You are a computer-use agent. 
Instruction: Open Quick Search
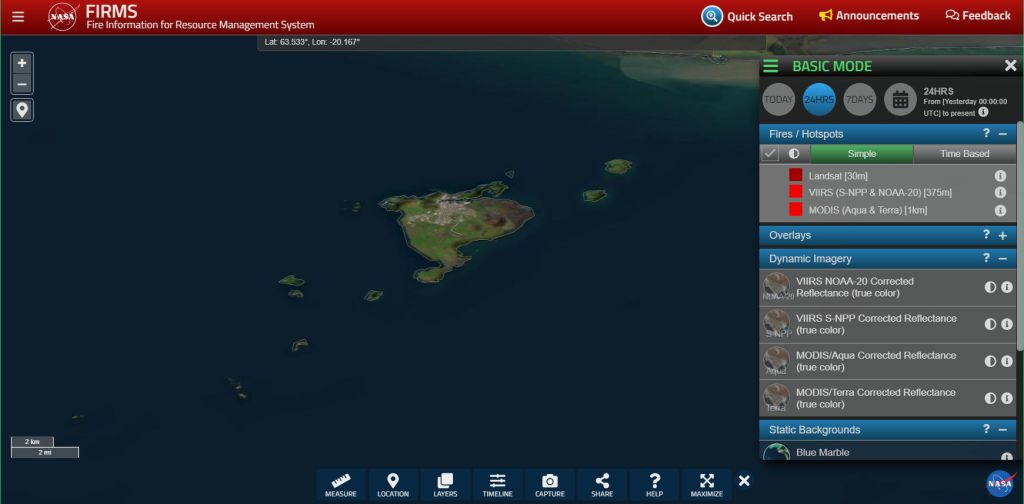(x=747, y=16)
